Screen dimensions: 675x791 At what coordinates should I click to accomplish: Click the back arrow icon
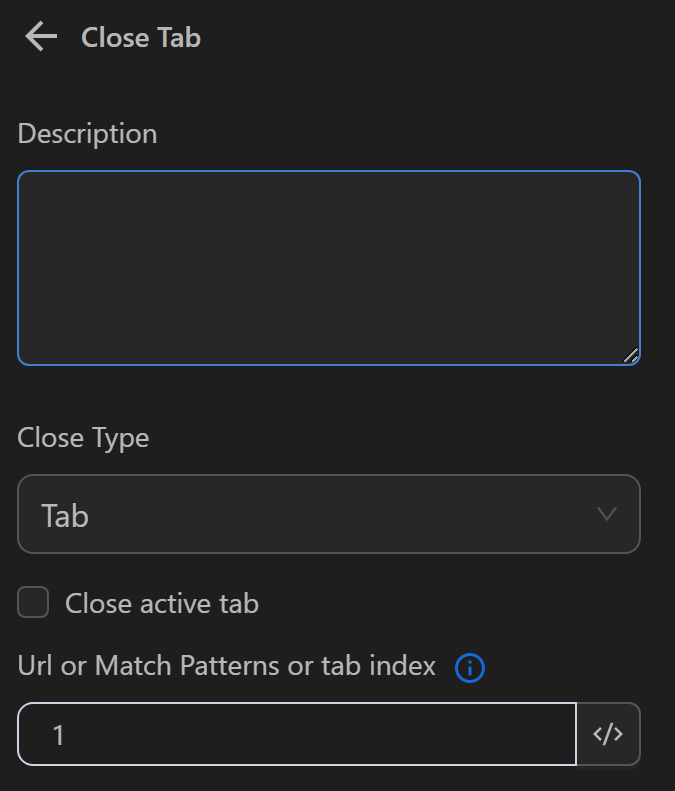(x=41, y=38)
